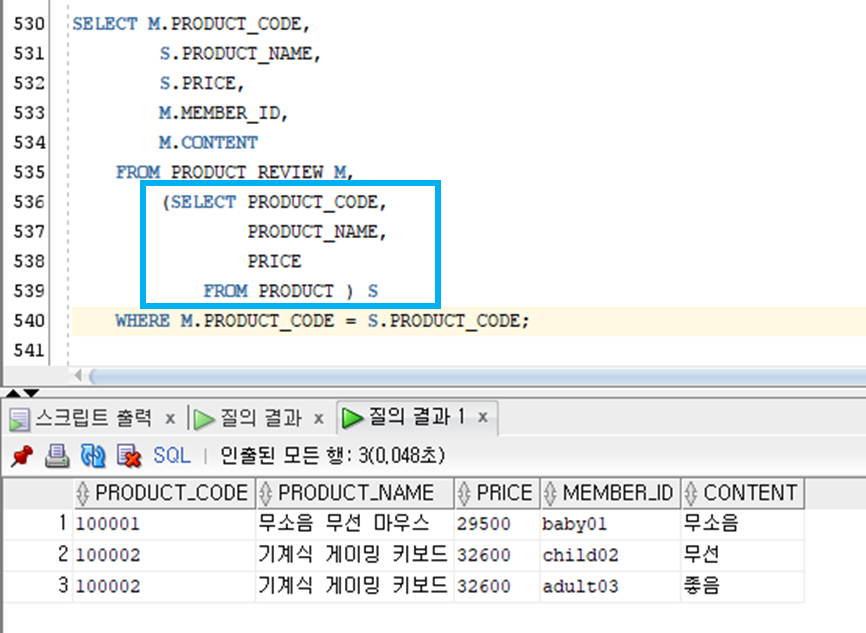Select price 32600 in row 3
Image resolution: width=866 pixels, height=633 pixels.
click(x=497, y=586)
